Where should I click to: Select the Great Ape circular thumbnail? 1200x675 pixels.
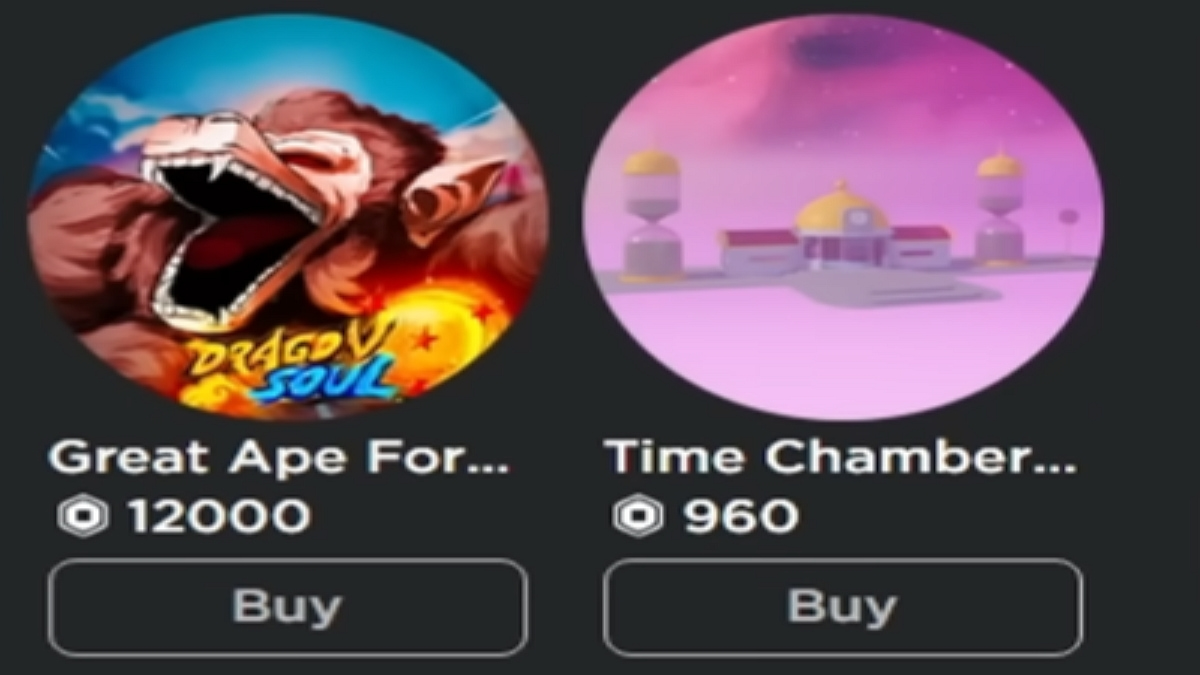click(x=288, y=217)
